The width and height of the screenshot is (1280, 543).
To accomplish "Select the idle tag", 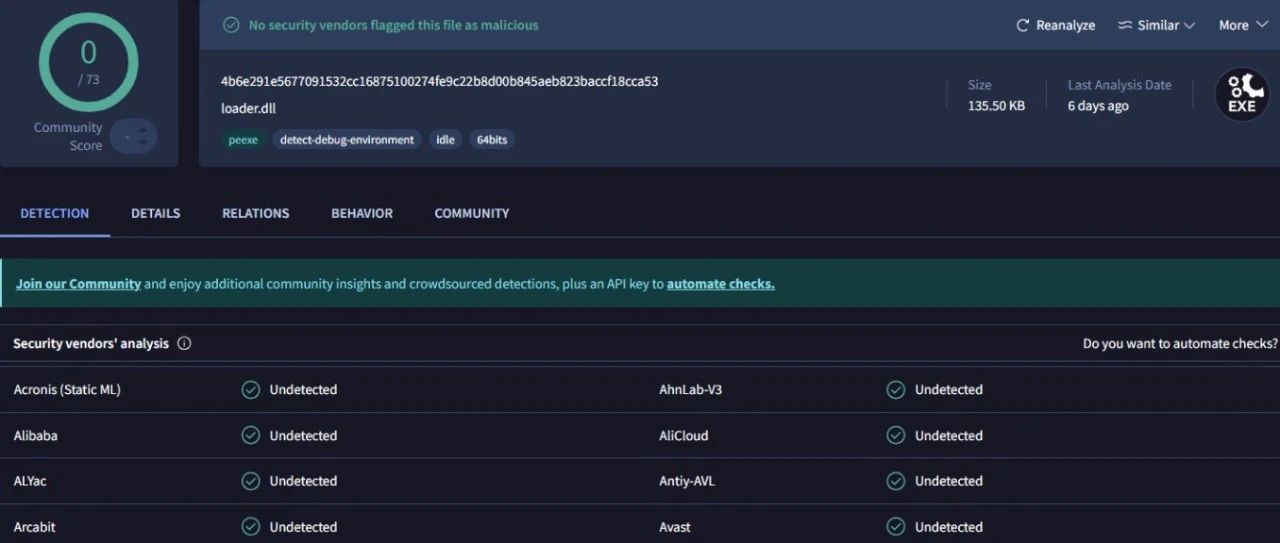I will 446,140.
